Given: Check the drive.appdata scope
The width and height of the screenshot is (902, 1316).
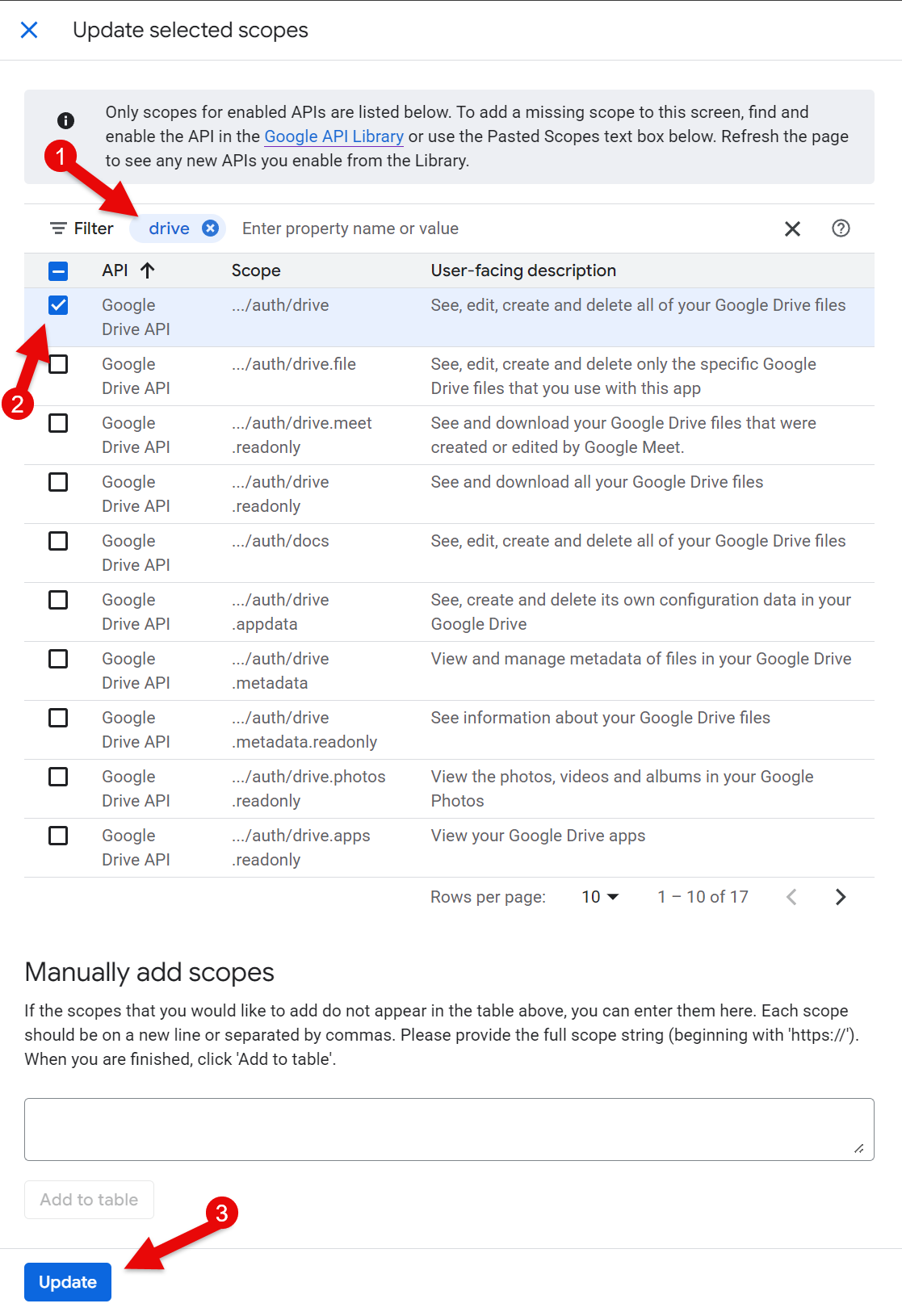Looking at the screenshot, I should (x=58, y=600).
